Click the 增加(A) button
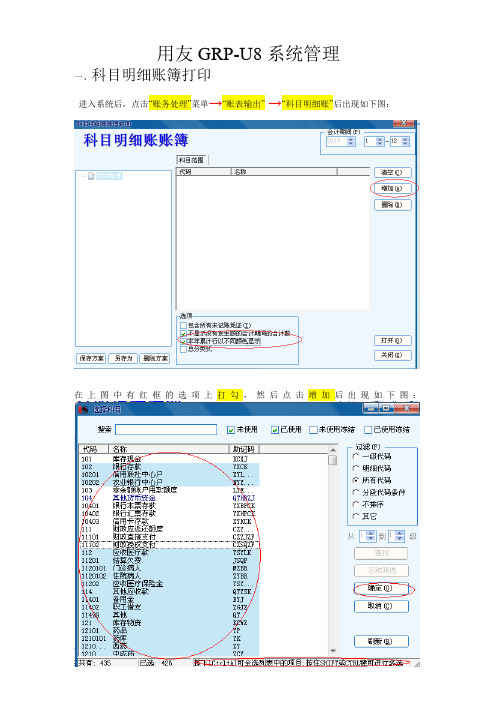 point(392,188)
